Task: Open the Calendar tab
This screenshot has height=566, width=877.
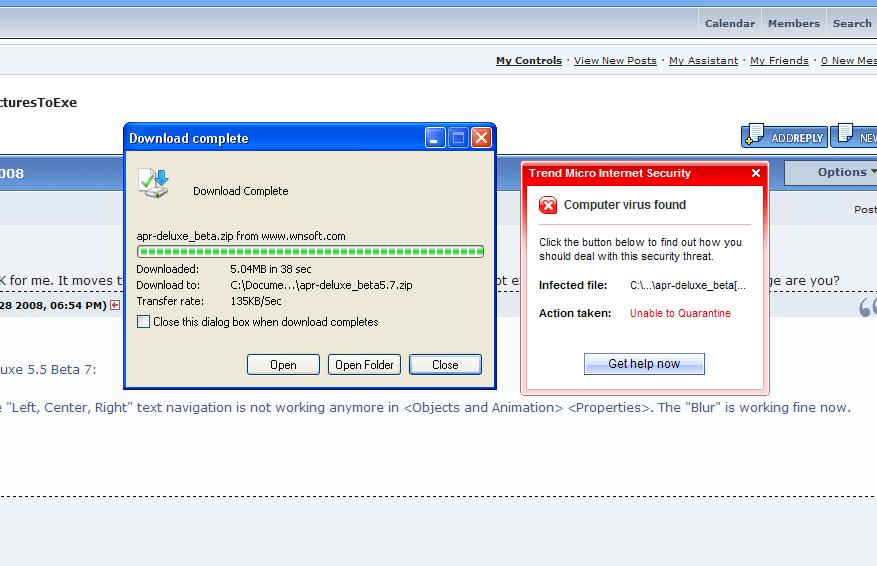Action: point(730,23)
